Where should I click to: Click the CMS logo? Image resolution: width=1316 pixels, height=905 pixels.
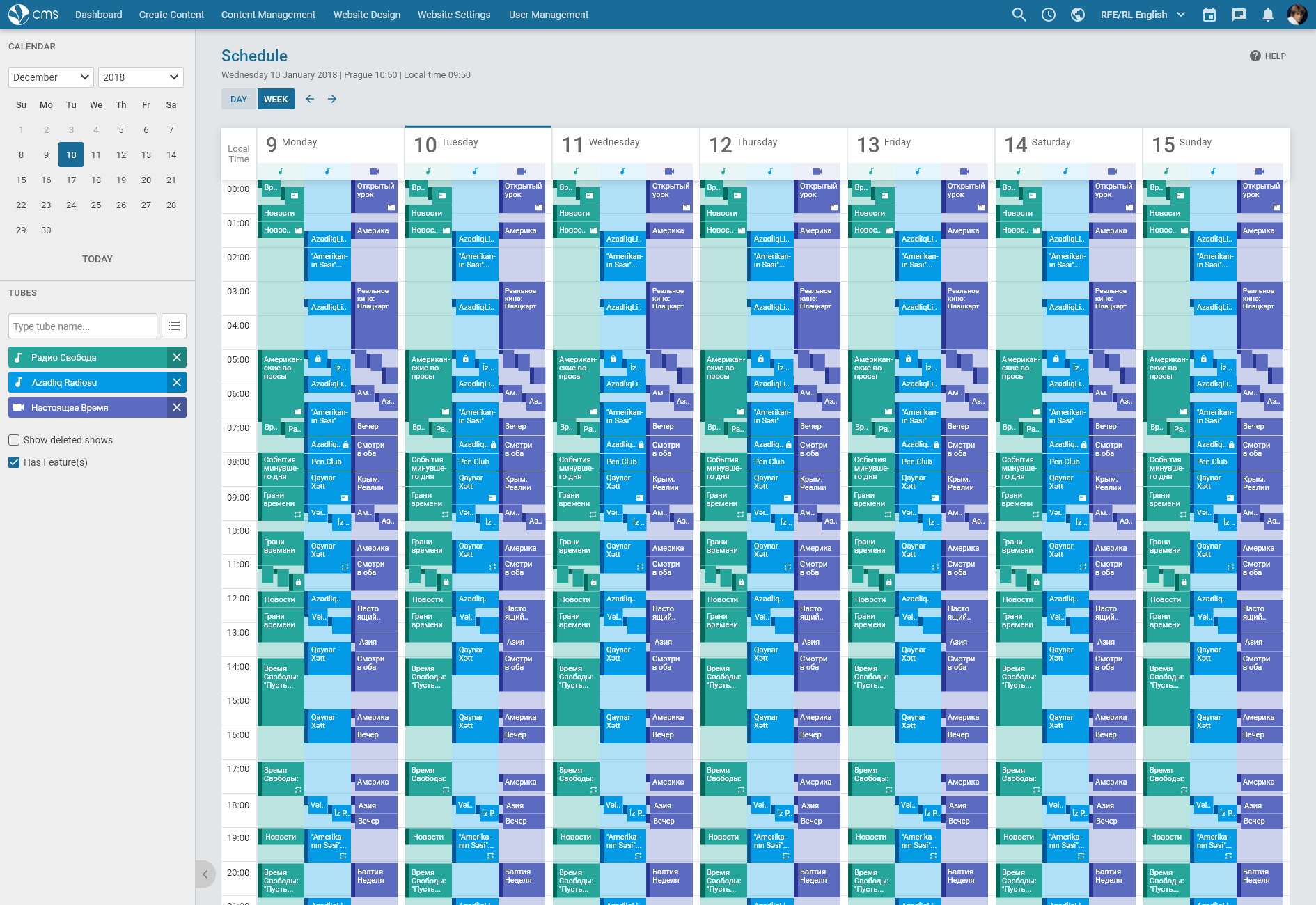[33, 14]
